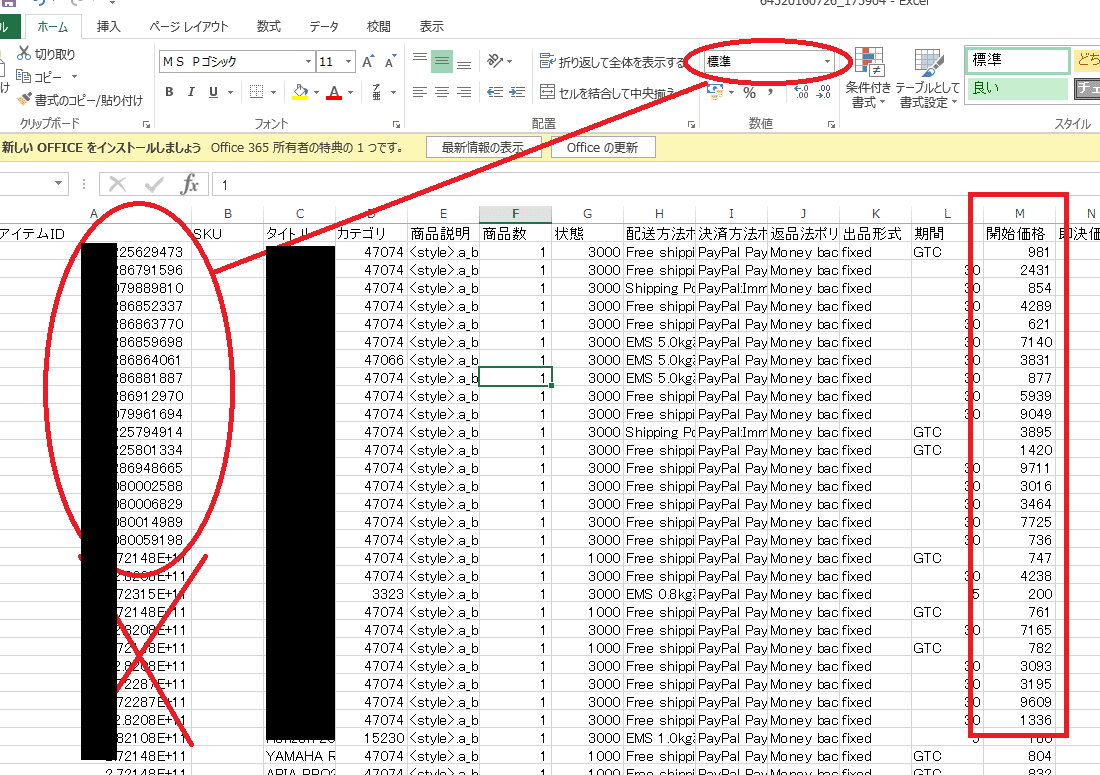Screen dimensions: 1100x775
Task: Toggle align text left
Action: pyautogui.click(x=420, y=92)
